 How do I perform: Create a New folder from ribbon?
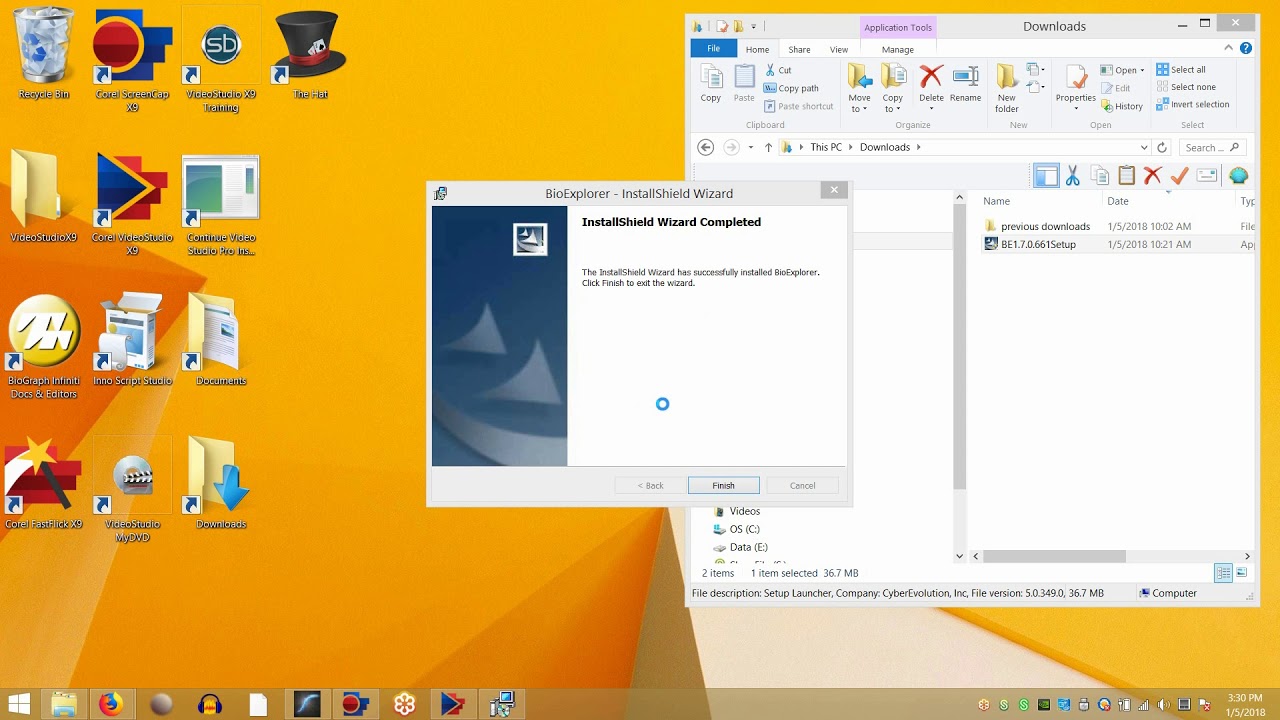click(1006, 87)
